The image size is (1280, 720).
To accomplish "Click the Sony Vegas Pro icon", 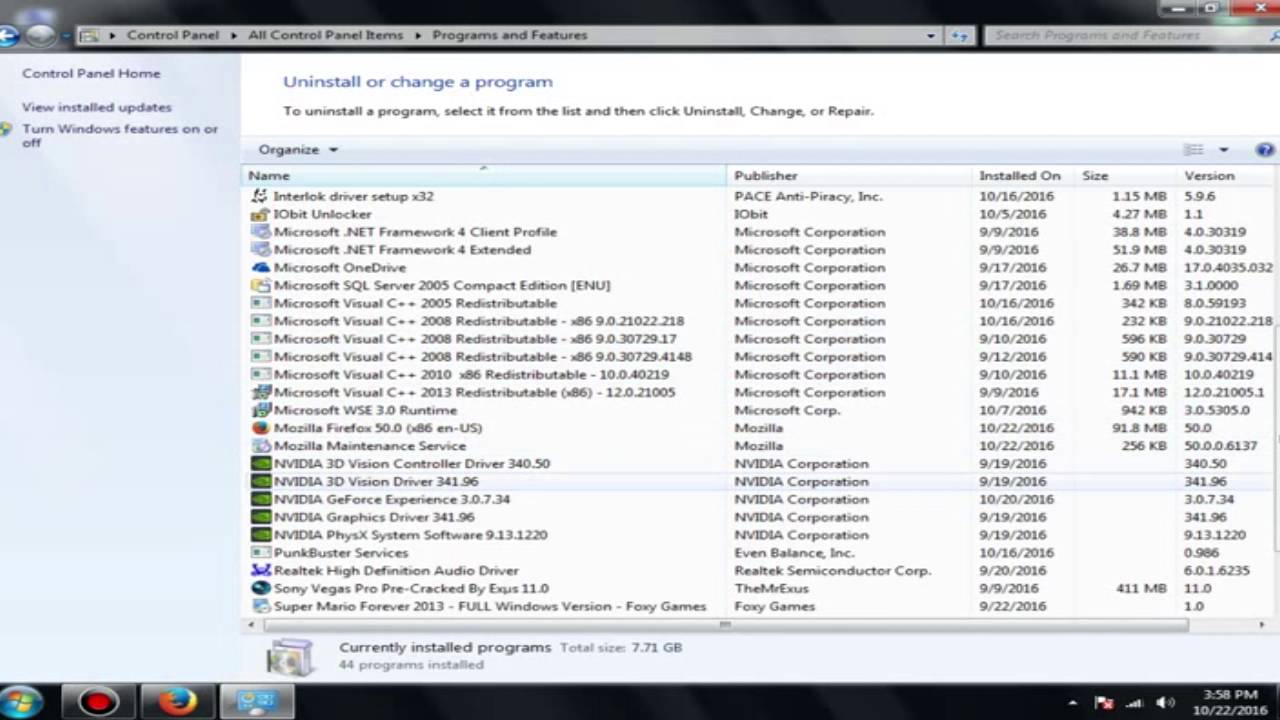I will tap(260, 589).
